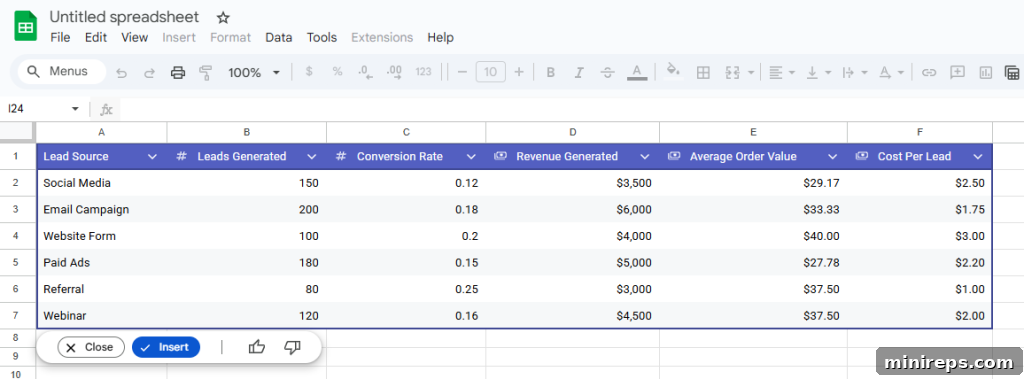Viewport: 1024px width, 379px height.
Task: Insert a chart
Action: tap(985, 73)
